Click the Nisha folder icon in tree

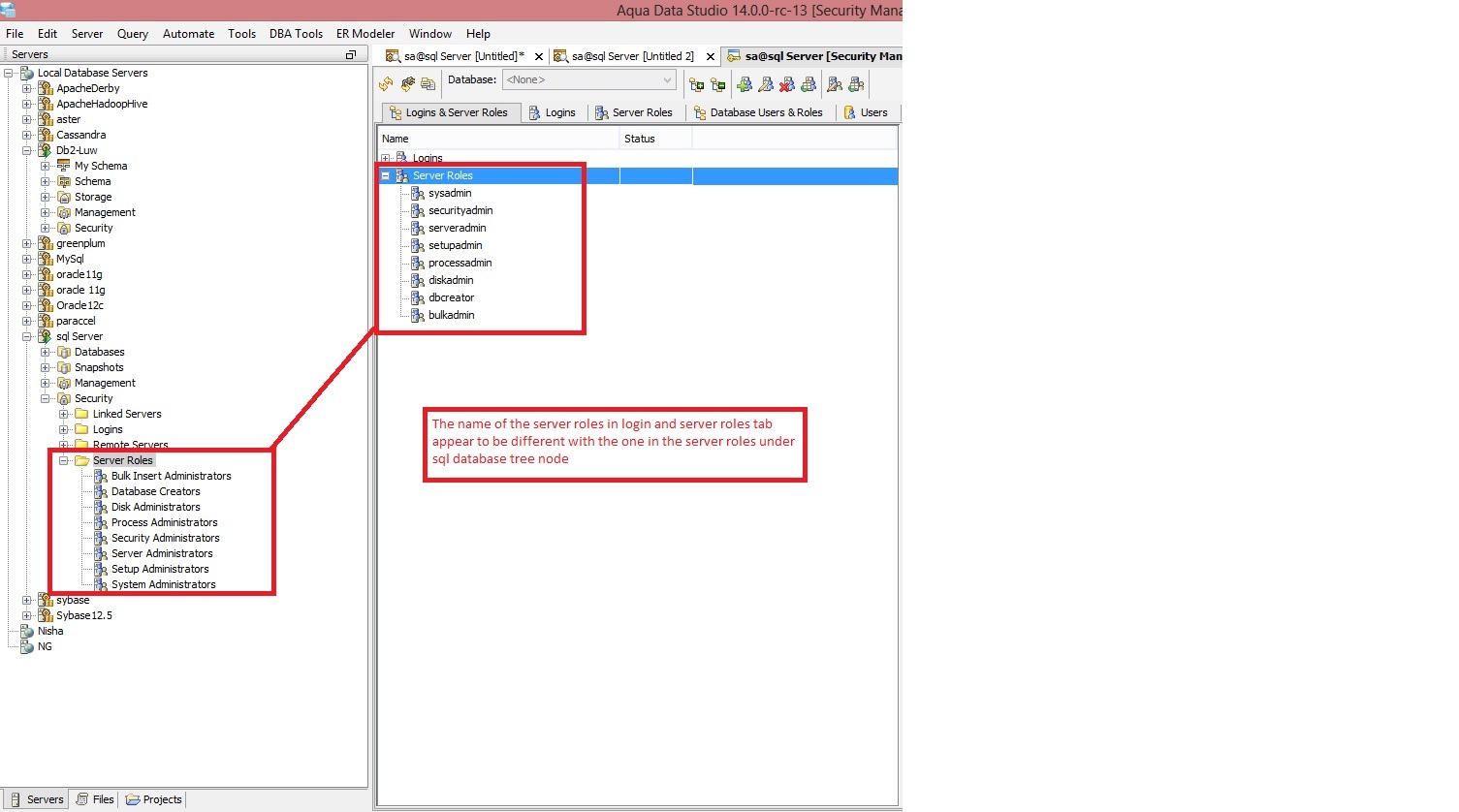click(x=27, y=631)
